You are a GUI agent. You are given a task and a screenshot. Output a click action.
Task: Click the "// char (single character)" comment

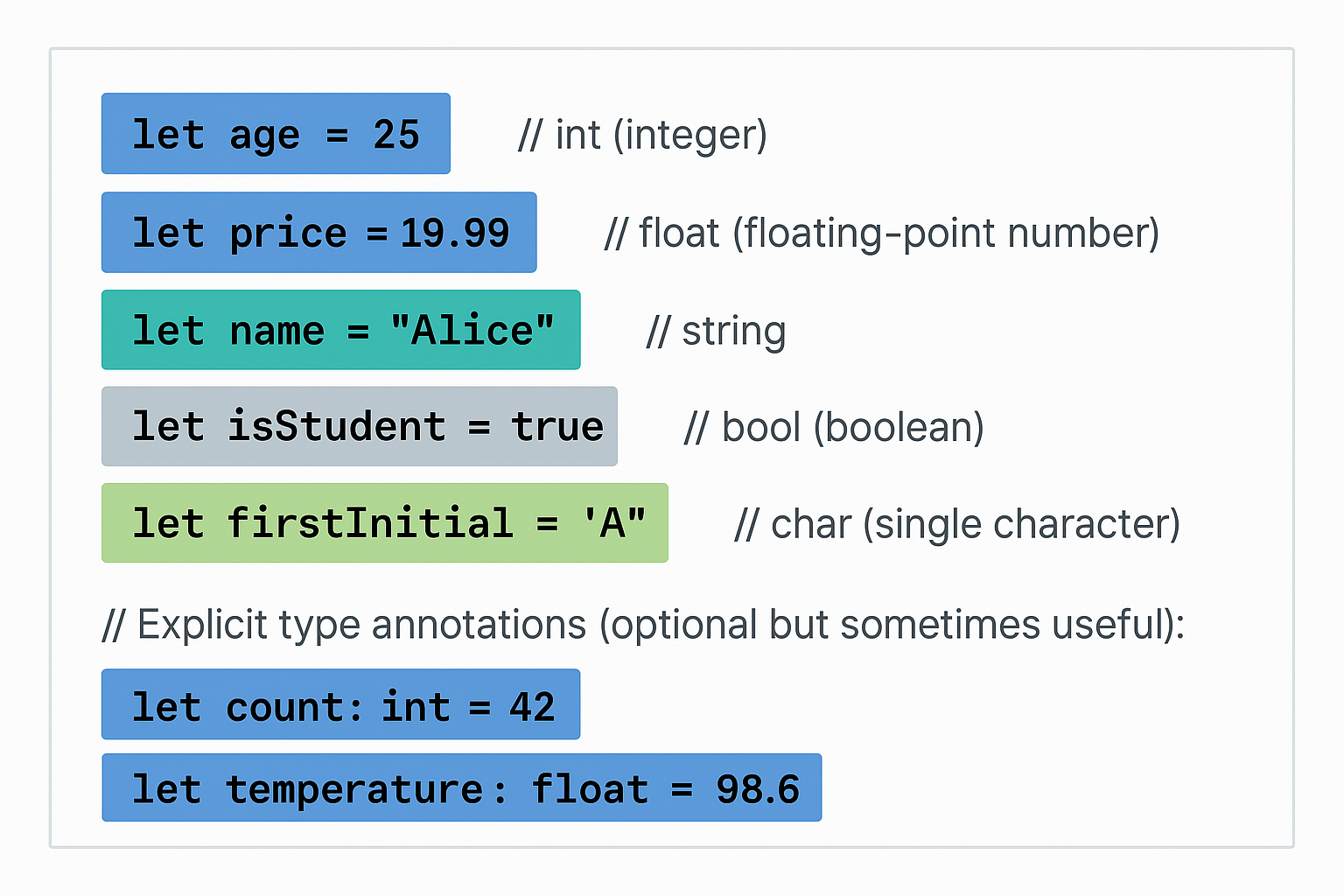pos(957,524)
